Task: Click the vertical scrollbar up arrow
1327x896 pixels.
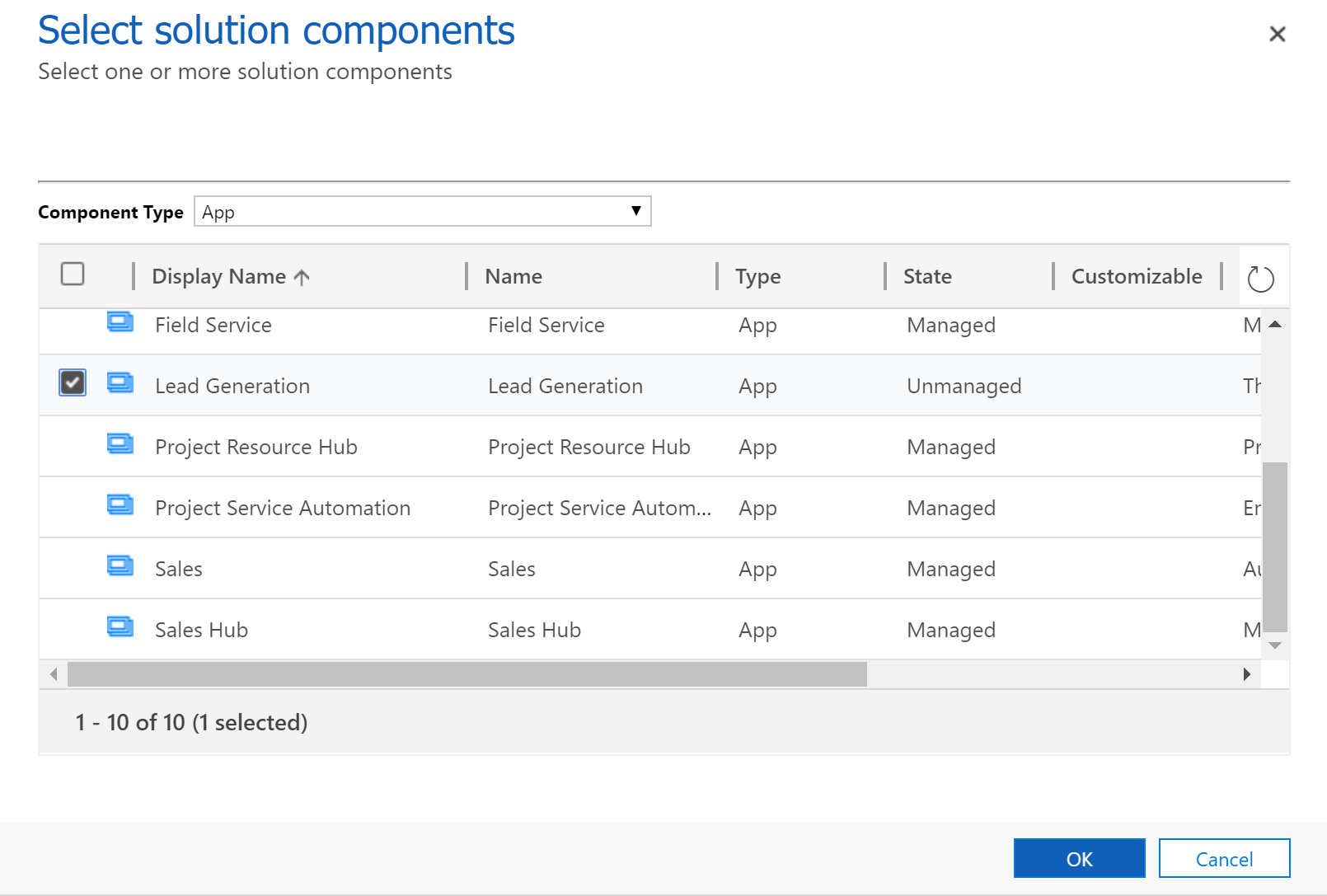Action: click(1275, 324)
